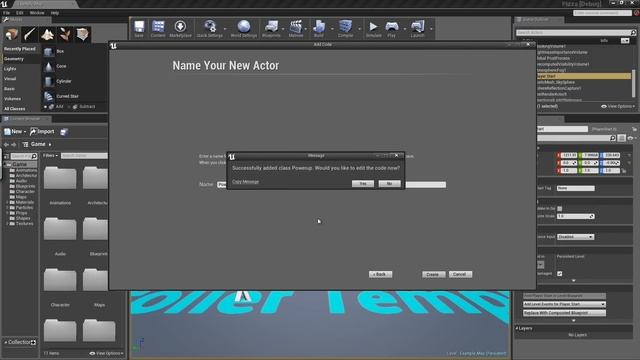Click the save-all icon next to Import
This screenshot has width=640, height=360.
pos(64,132)
